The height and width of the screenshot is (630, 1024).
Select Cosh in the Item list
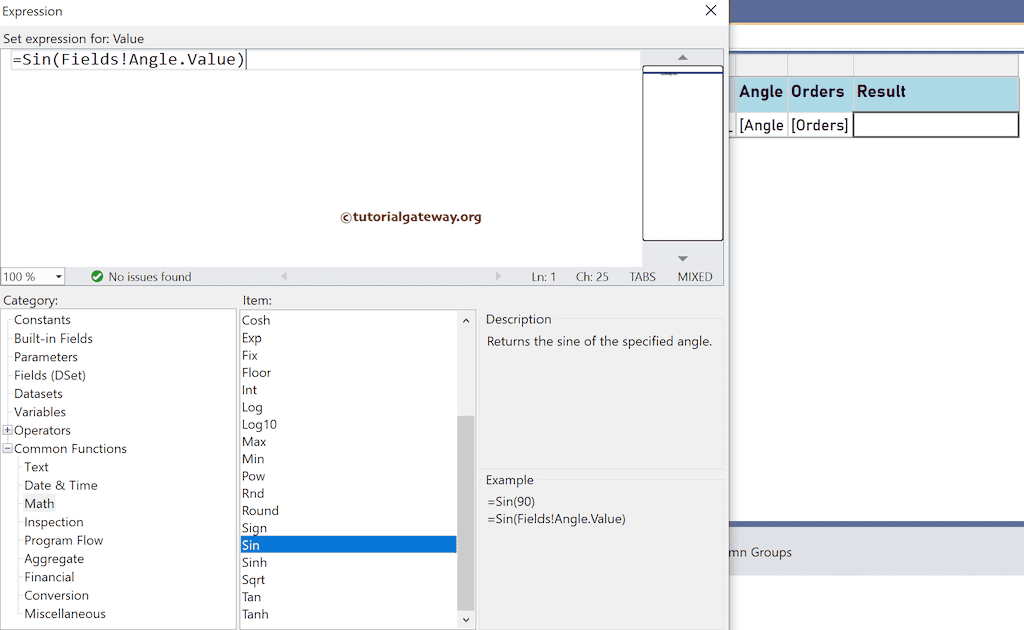point(256,320)
